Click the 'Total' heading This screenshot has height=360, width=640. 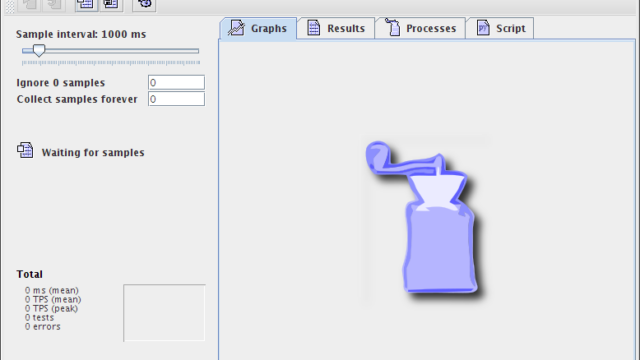click(29, 274)
